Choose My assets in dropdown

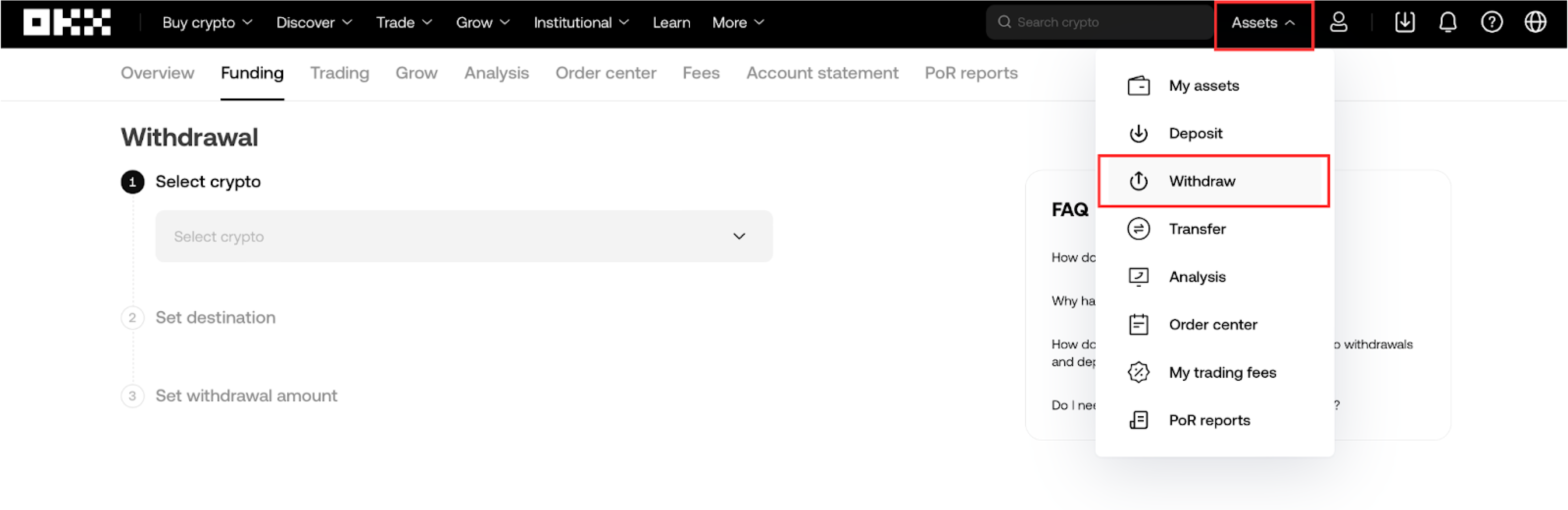(x=1214, y=86)
